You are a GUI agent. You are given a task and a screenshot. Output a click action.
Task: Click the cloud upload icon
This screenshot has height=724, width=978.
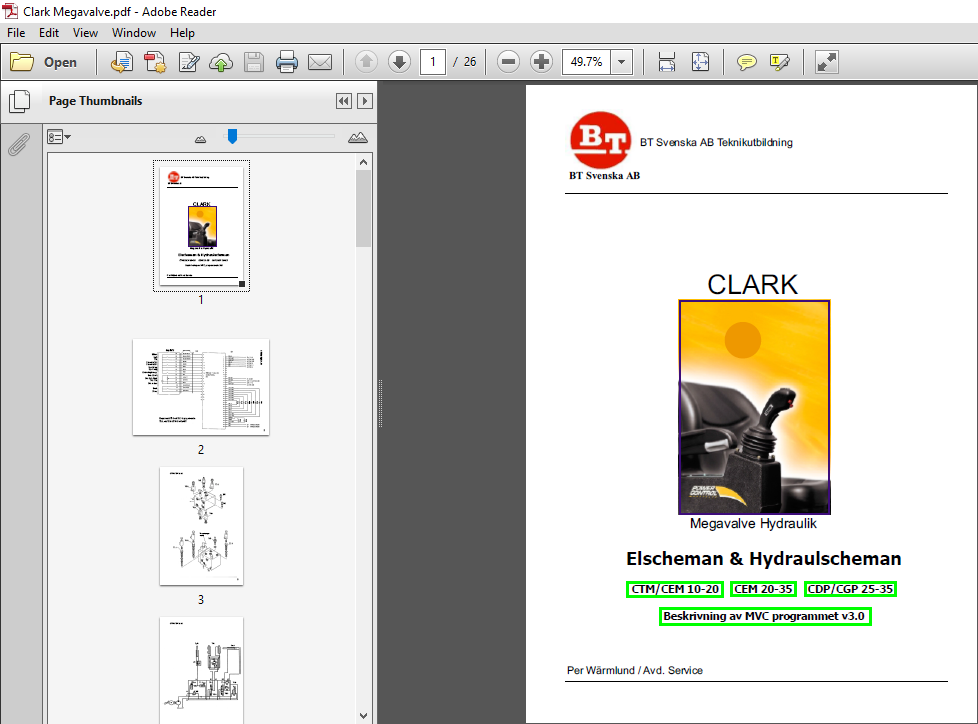coord(221,62)
